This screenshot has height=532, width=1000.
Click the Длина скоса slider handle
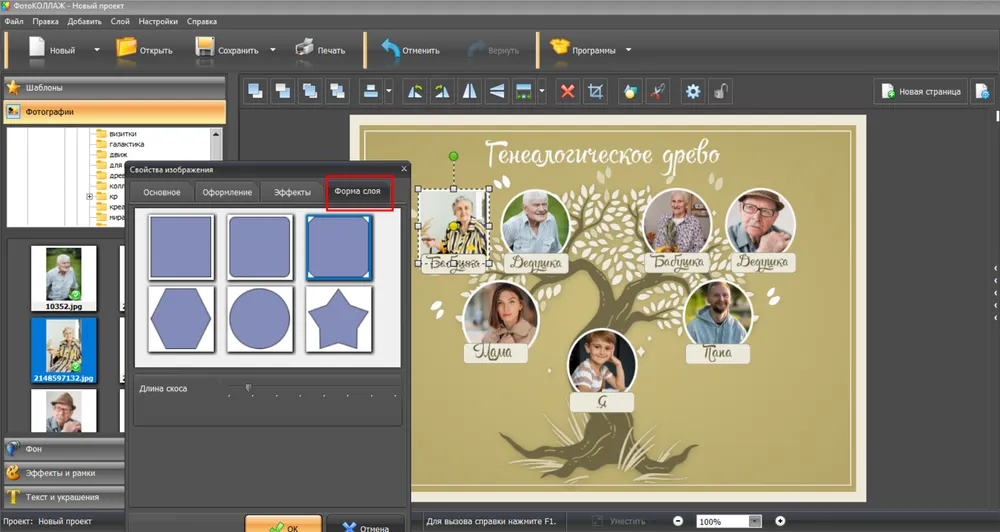(248, 388)
